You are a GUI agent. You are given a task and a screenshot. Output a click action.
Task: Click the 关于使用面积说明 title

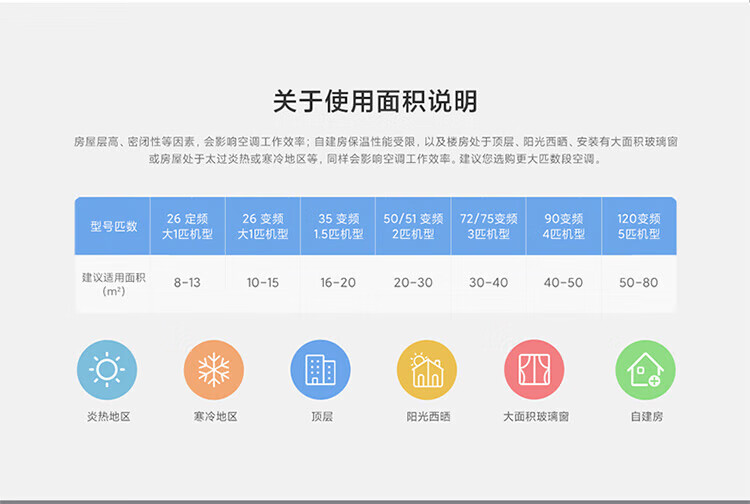pos(375,101)
